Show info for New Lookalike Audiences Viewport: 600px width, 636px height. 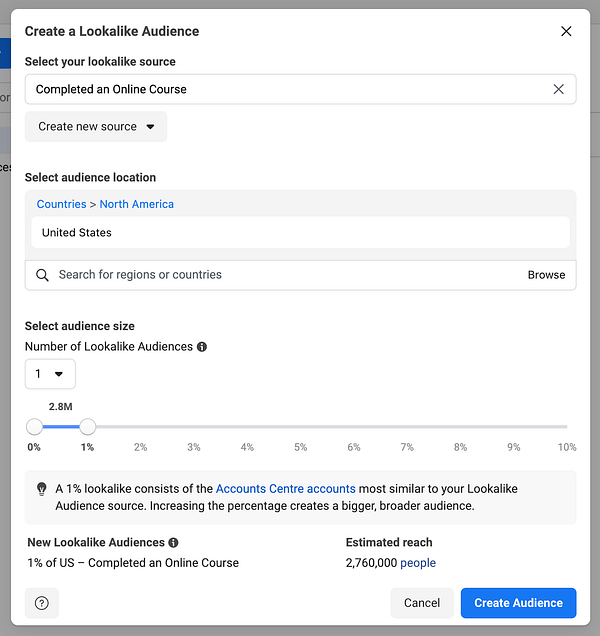click(x=174, y=543)
